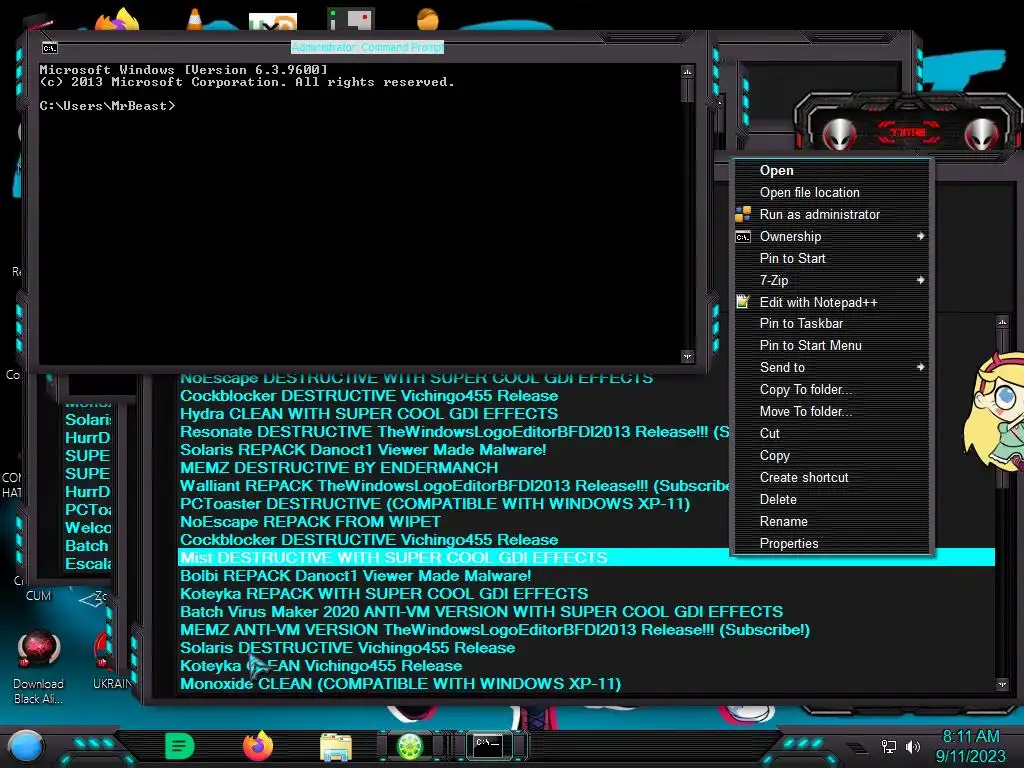Select Monoxide CLEAN item

400,684
